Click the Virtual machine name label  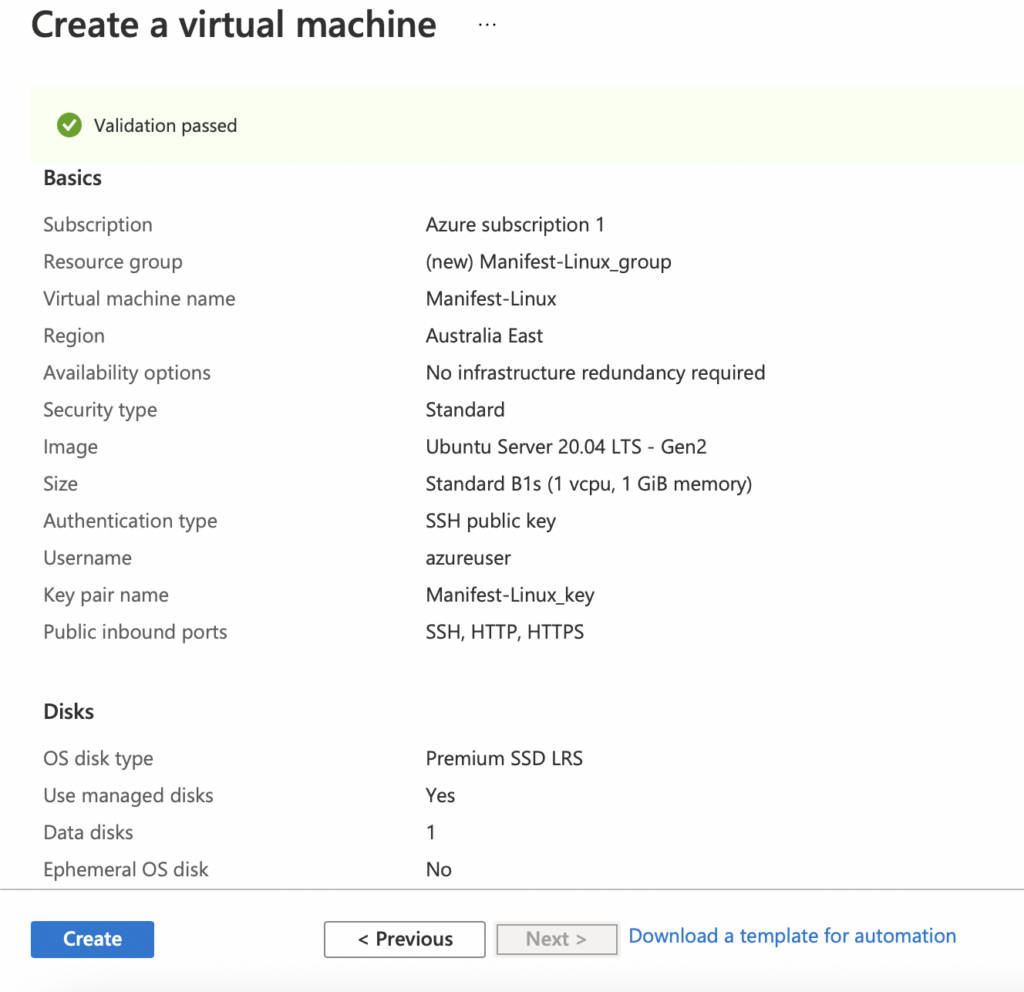point(139,298)
